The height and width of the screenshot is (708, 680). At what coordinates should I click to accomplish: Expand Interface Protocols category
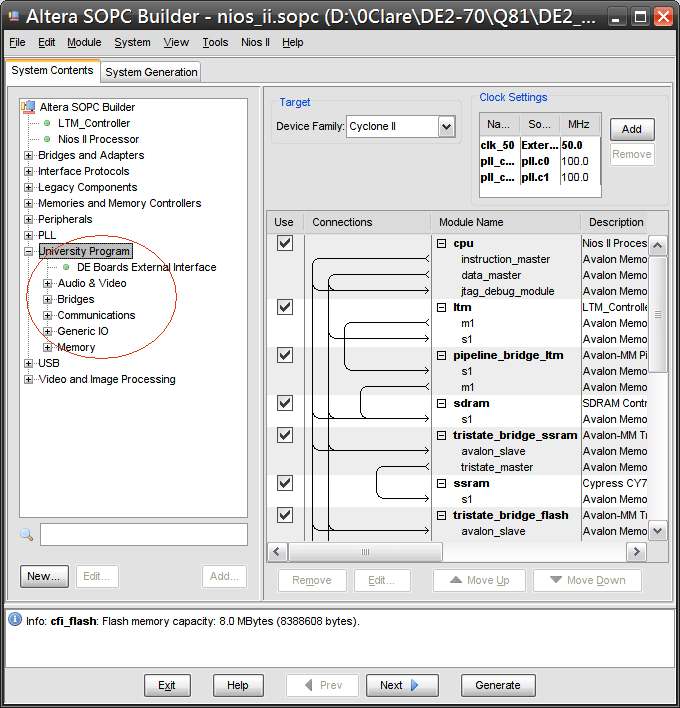28,172
